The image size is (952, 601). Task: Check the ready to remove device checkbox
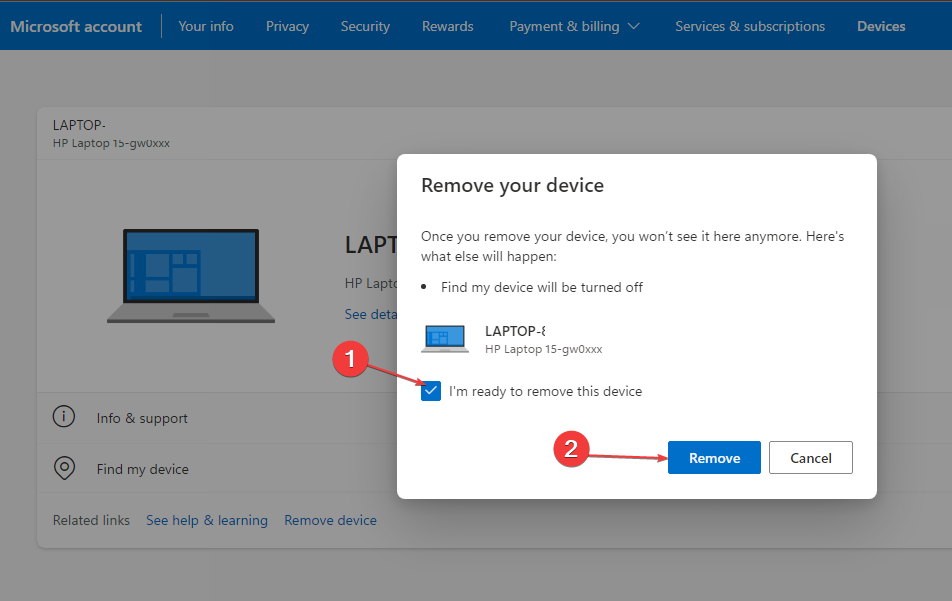point(430,391)
